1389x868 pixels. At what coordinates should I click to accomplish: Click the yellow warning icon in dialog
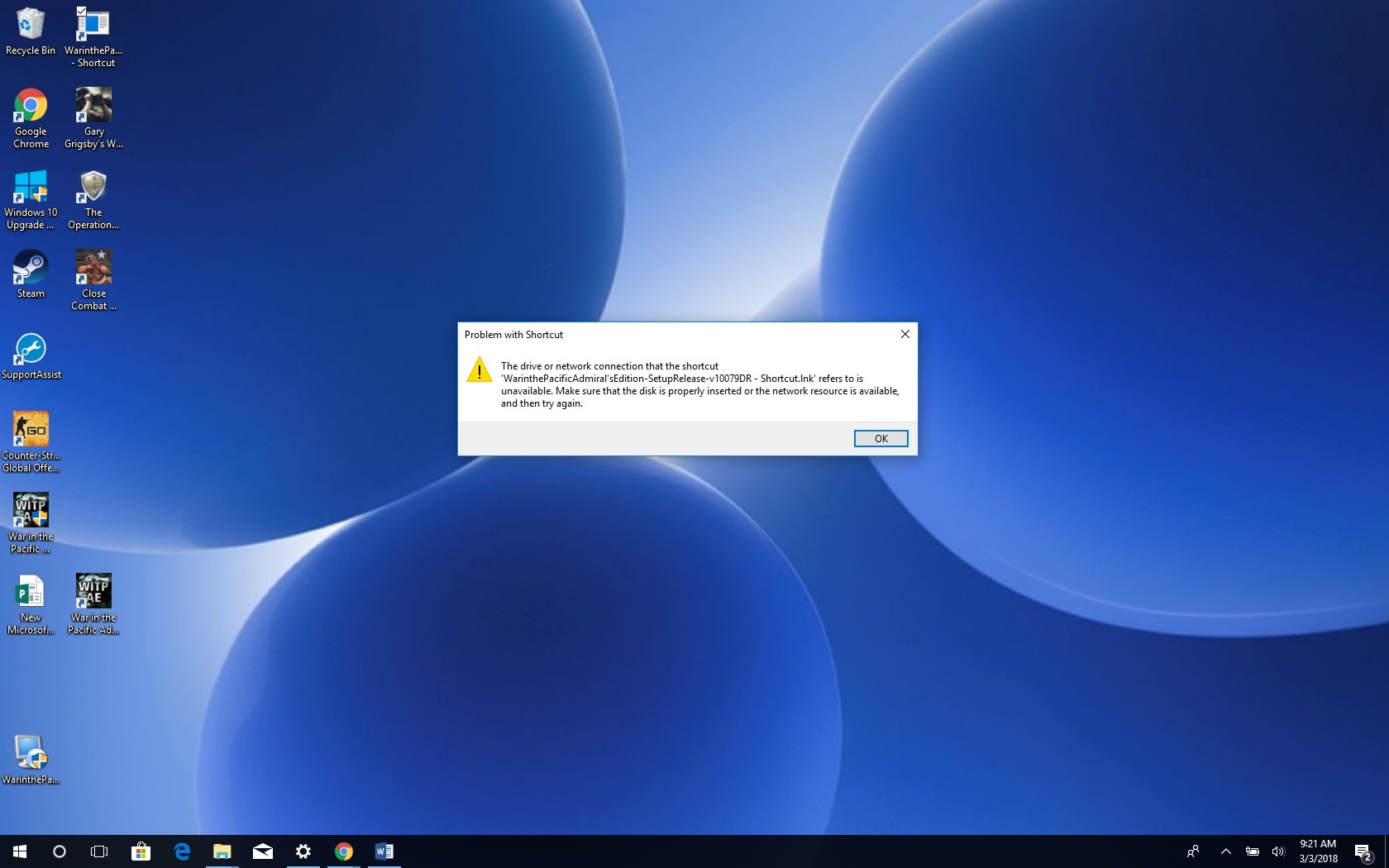click(x=479, y=370)
